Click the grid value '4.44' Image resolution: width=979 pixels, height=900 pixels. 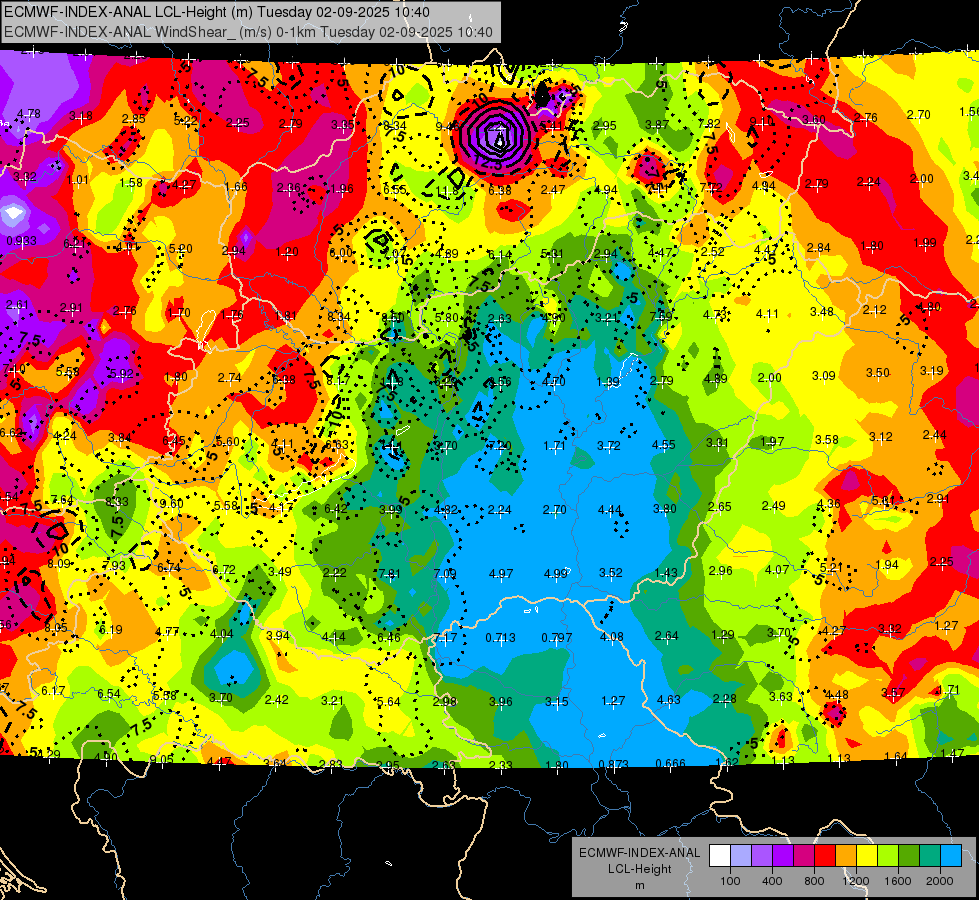coord(610,510)
